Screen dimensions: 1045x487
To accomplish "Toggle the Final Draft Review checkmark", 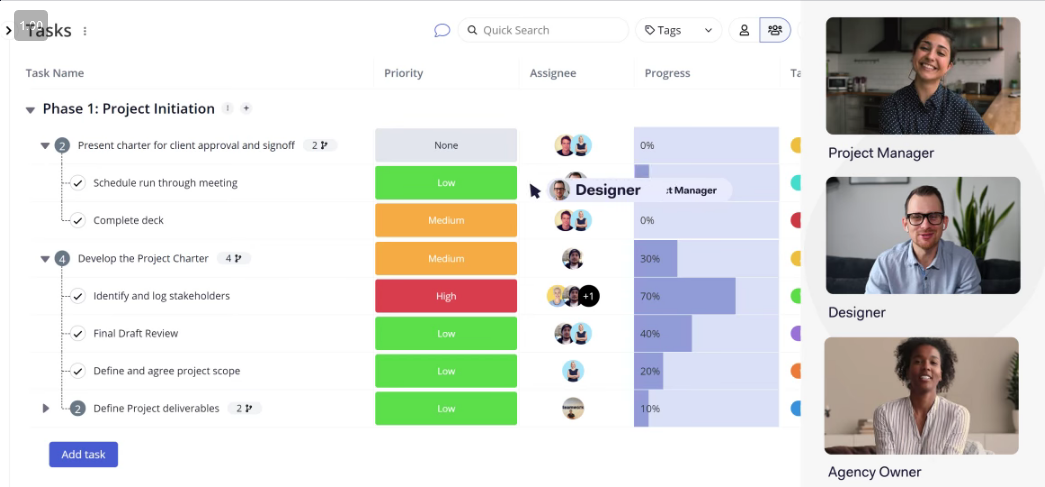I will [x=77, y=333].
